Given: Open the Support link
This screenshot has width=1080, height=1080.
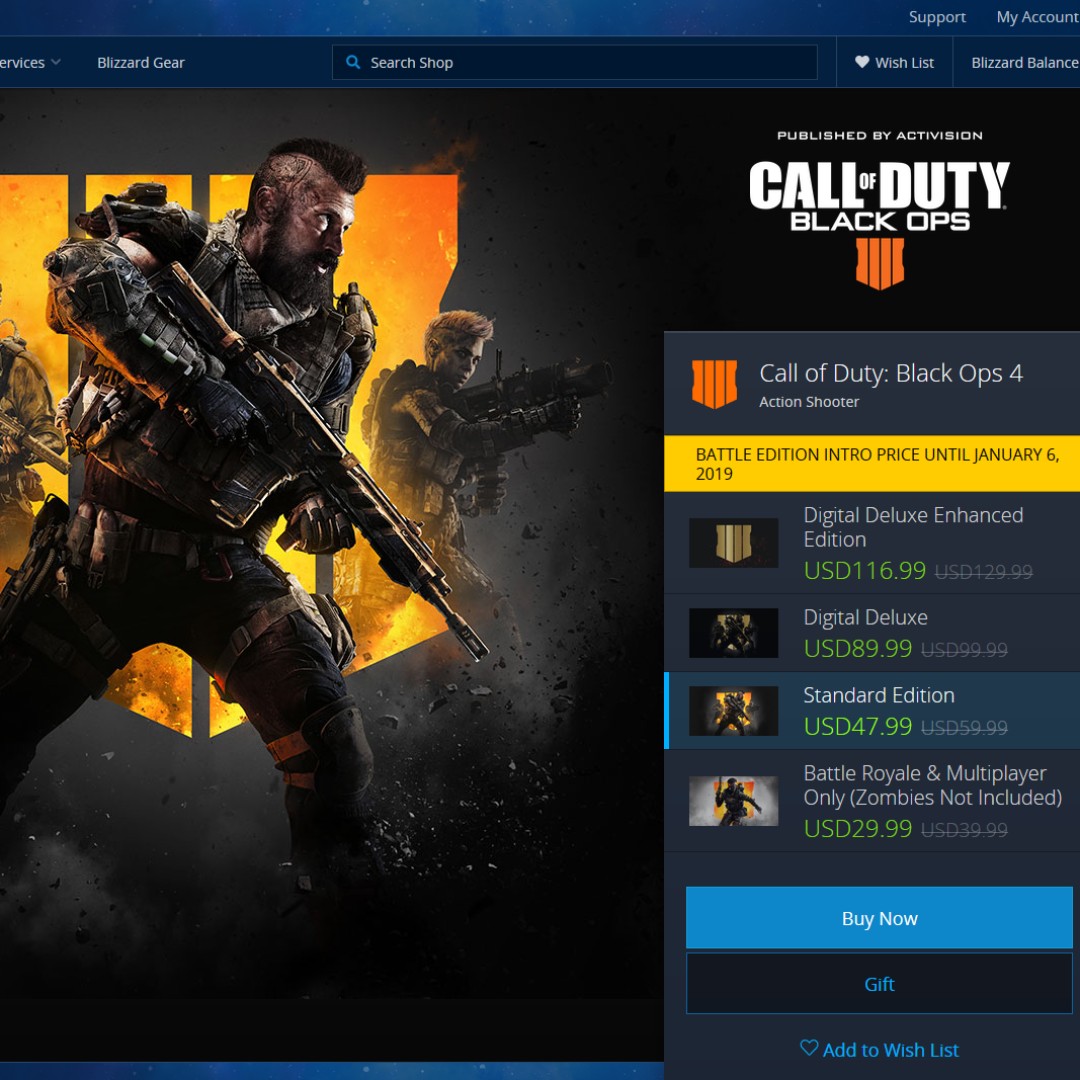Looking at the screenshot, I should (x=937, y=17).
